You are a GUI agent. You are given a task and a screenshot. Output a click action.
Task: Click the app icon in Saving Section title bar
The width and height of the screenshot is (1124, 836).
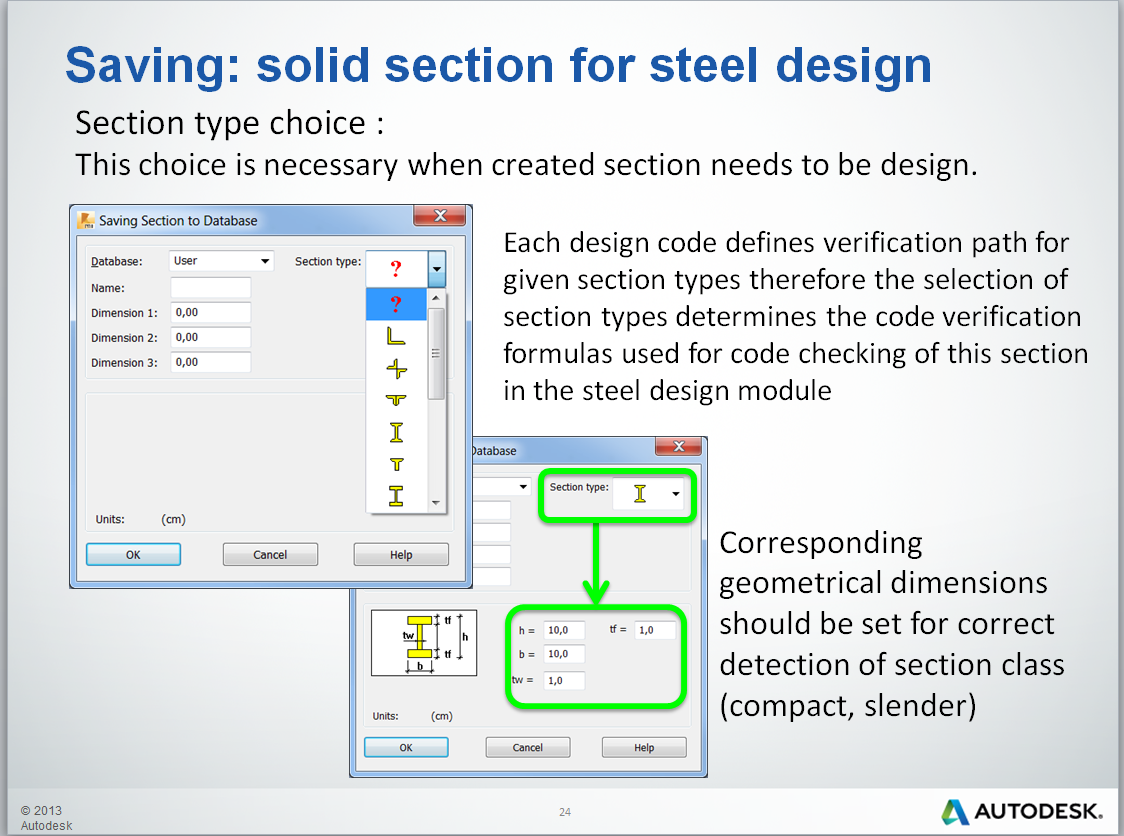86,220
